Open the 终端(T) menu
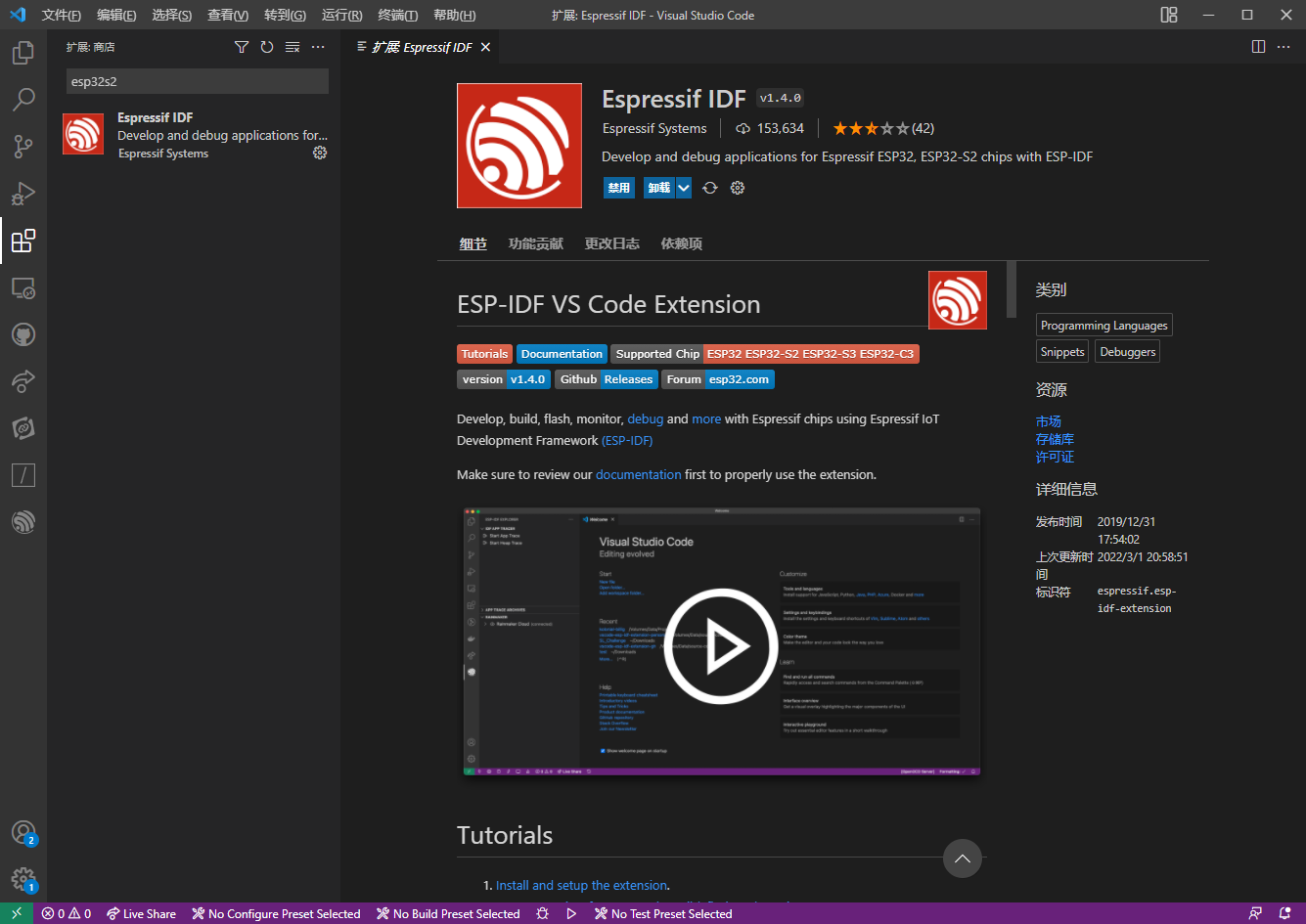This screenshot has height=924, width=1306. (x=398, y=15)
